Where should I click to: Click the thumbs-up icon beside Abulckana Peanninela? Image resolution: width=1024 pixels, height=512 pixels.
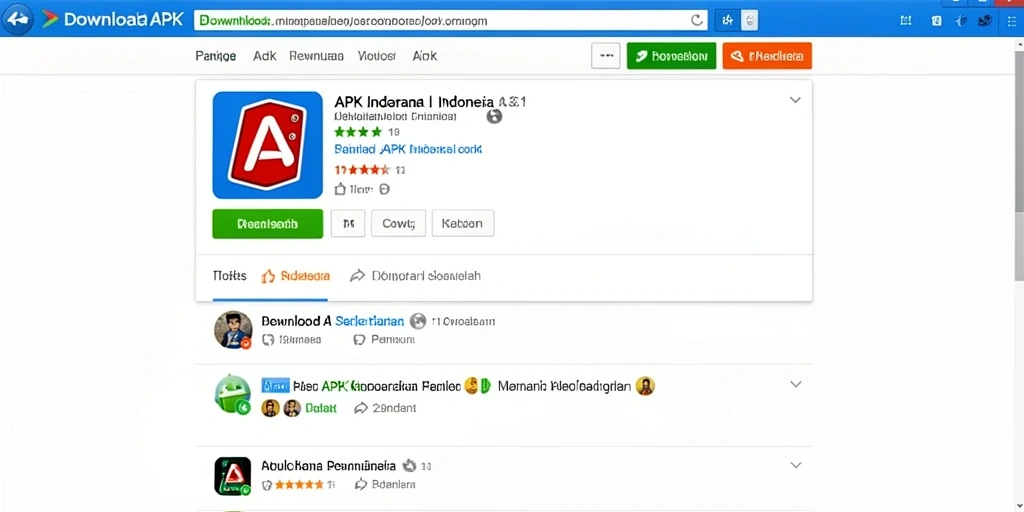(x=409, y=466)
